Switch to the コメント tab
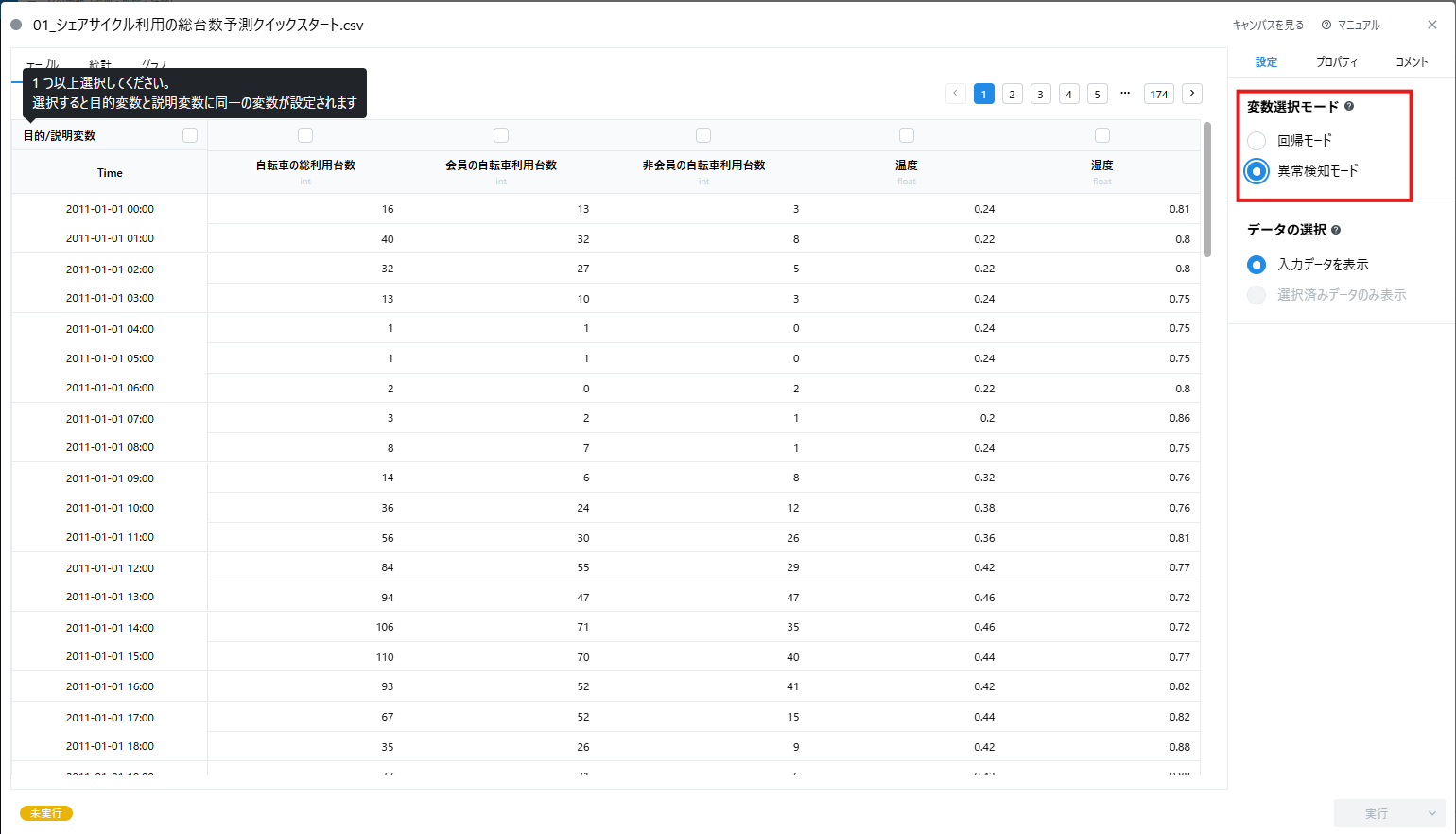Image resolution: width=1456 pixels, height=834 pixels. pyautogui.click(x=1412, y=62)
